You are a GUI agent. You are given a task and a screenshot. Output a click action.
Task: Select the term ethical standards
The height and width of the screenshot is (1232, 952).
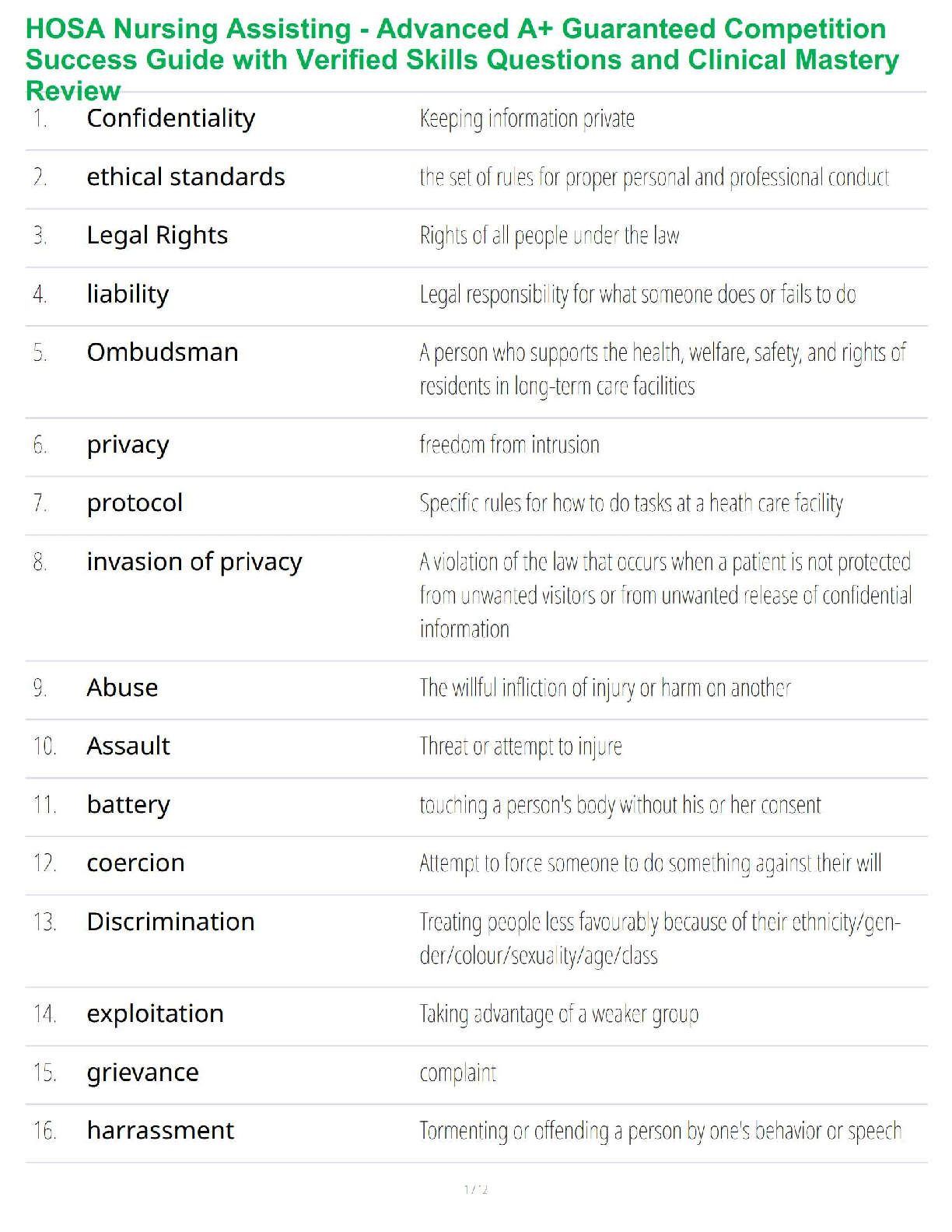186,177
